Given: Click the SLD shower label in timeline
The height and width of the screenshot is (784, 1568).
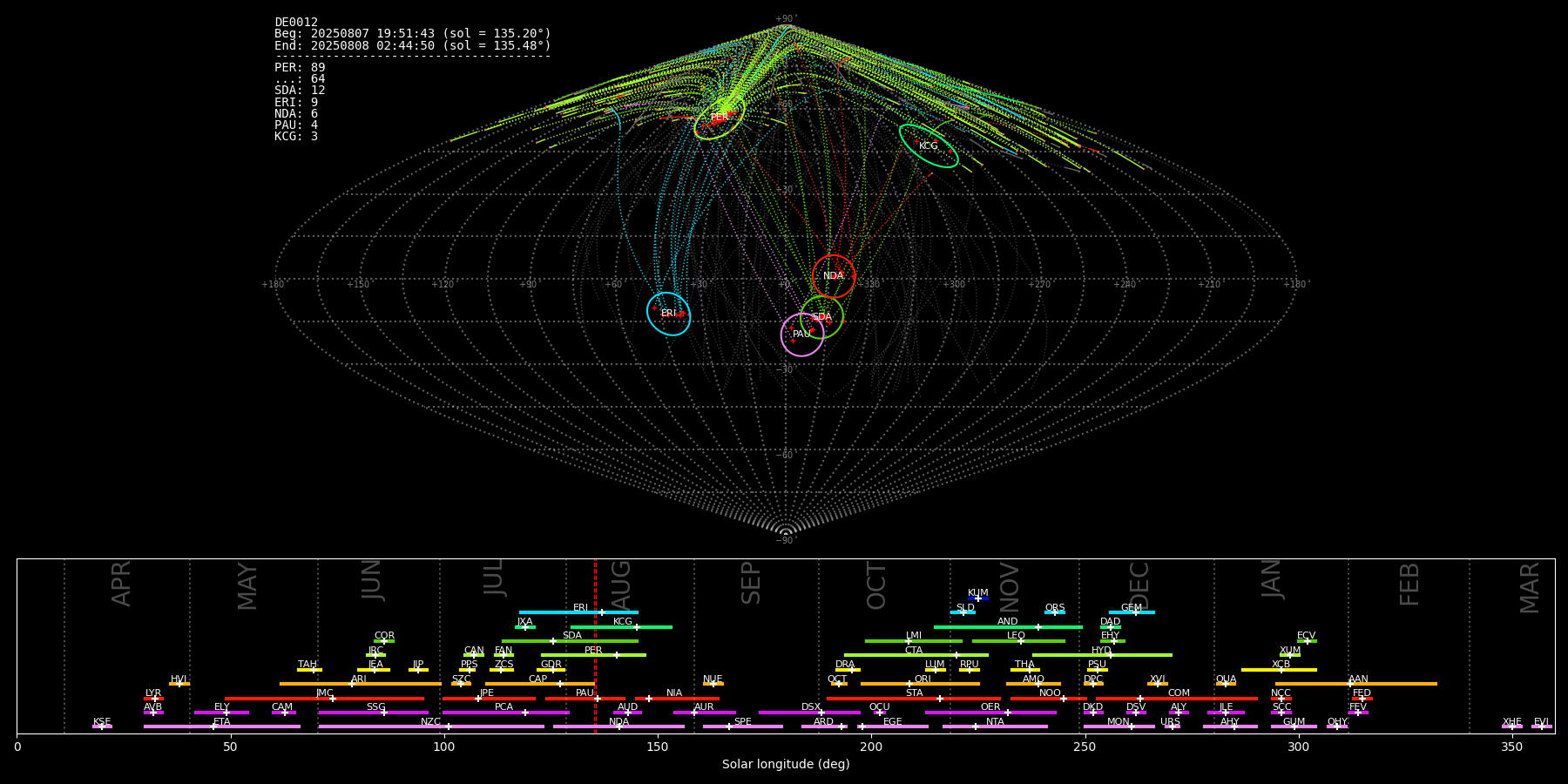Looking at the screenshot, I should (965, 607).
